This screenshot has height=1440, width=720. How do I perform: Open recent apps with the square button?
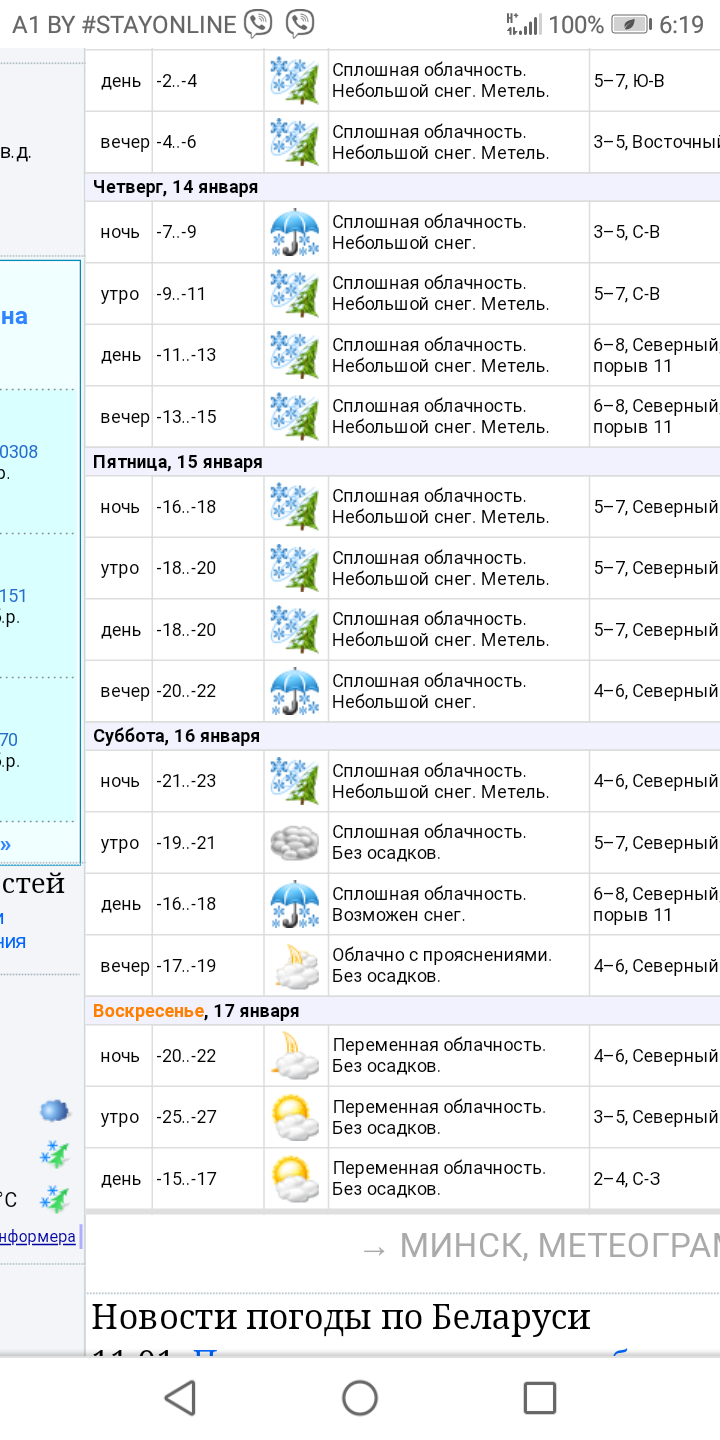[x=539, y=1397]
